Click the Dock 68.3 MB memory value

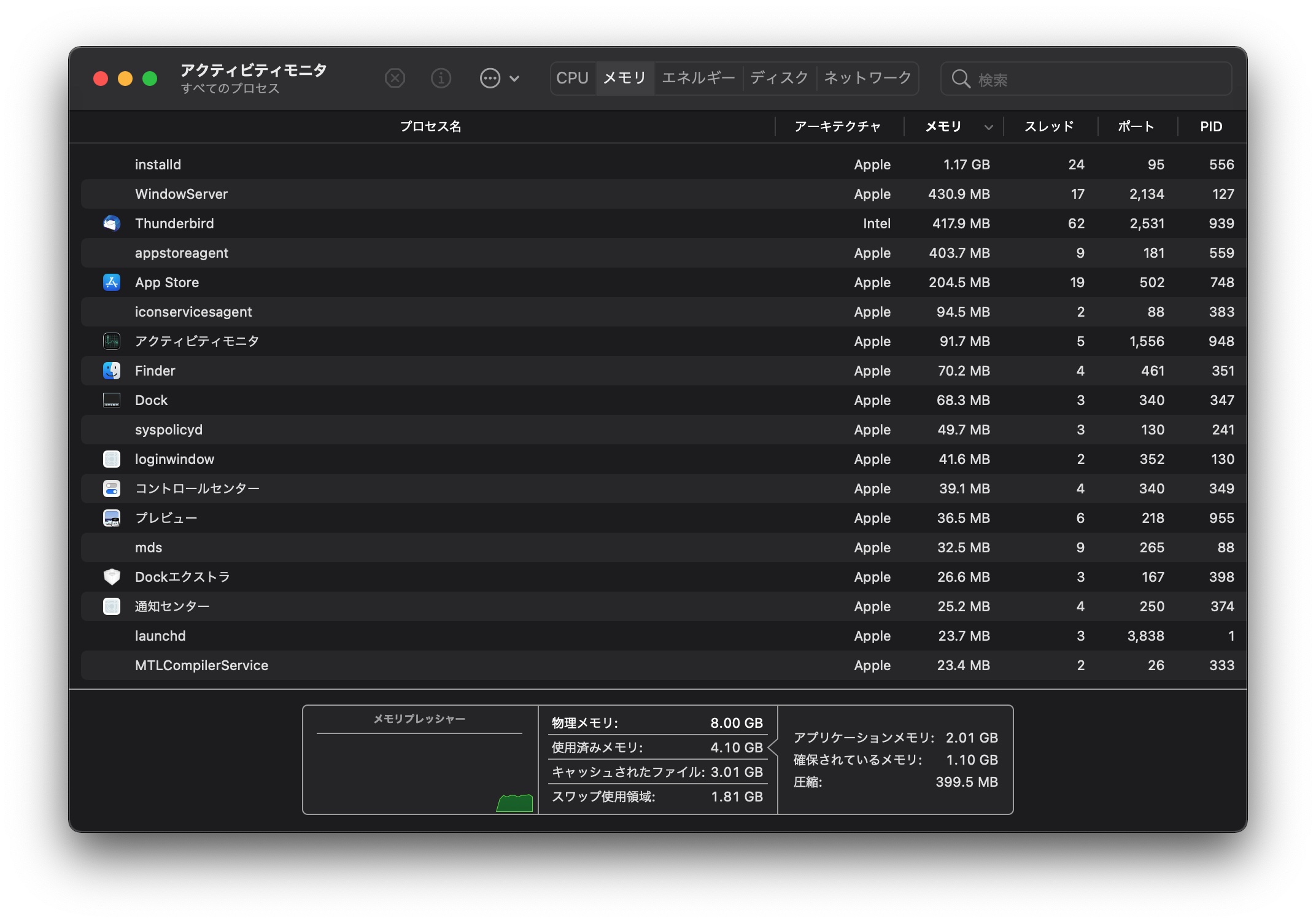point(963,400)
